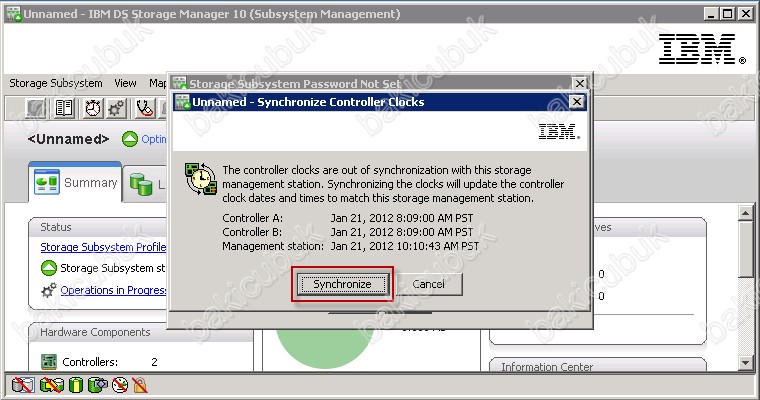Click the green Optimal status icon beside <Unnamed>

point(129,139)
